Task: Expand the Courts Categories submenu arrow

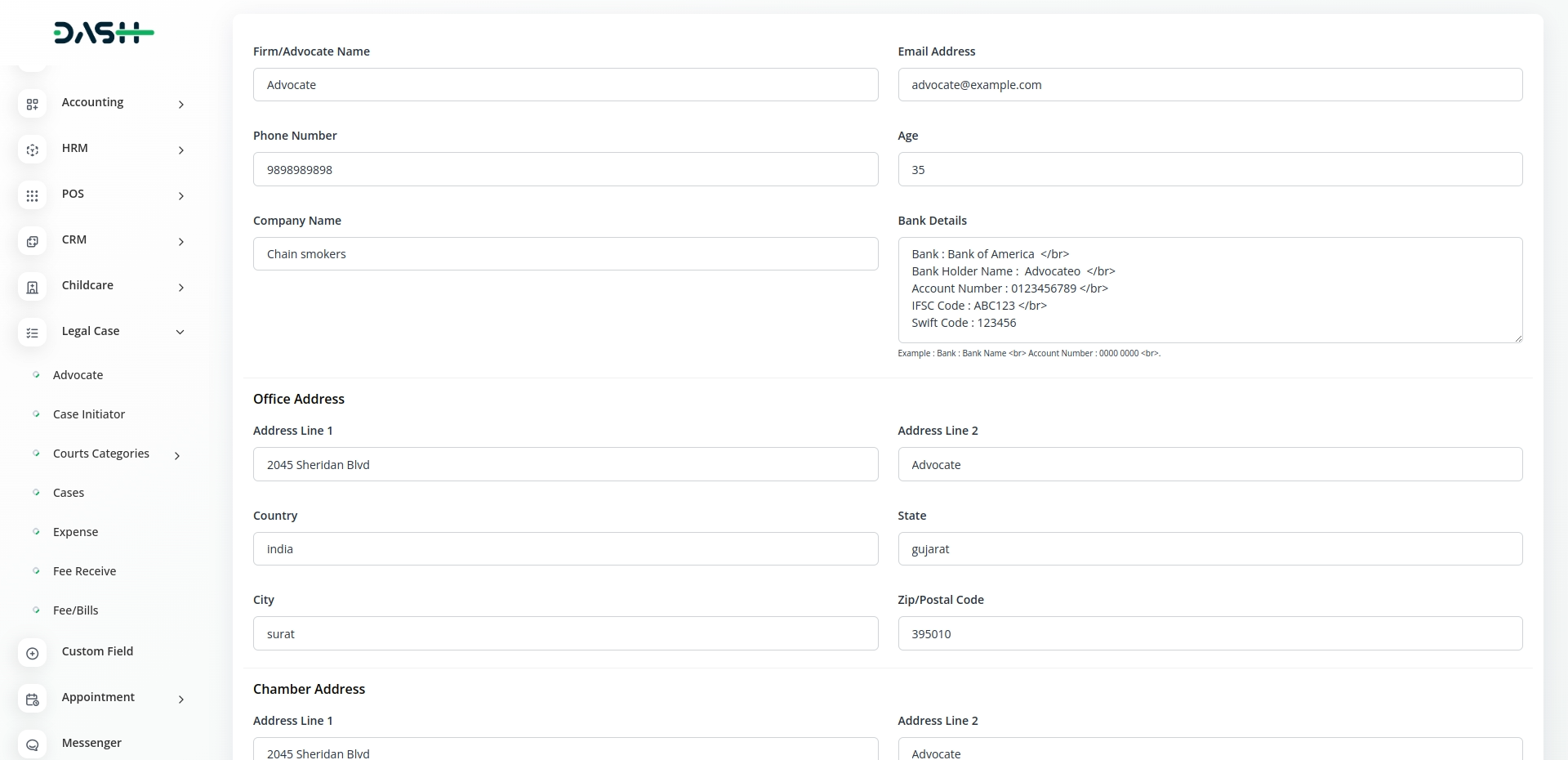Action: [x=177, y=455]
